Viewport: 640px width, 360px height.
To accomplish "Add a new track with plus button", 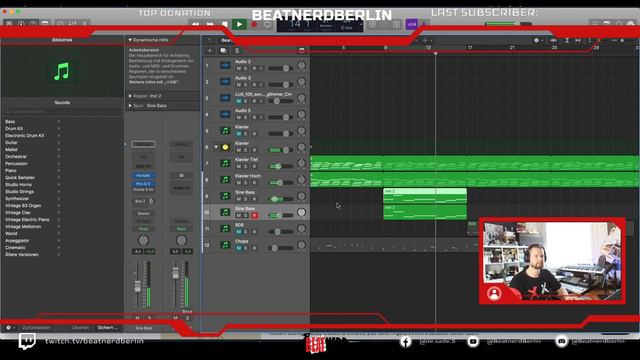I will tap(210, 51).
